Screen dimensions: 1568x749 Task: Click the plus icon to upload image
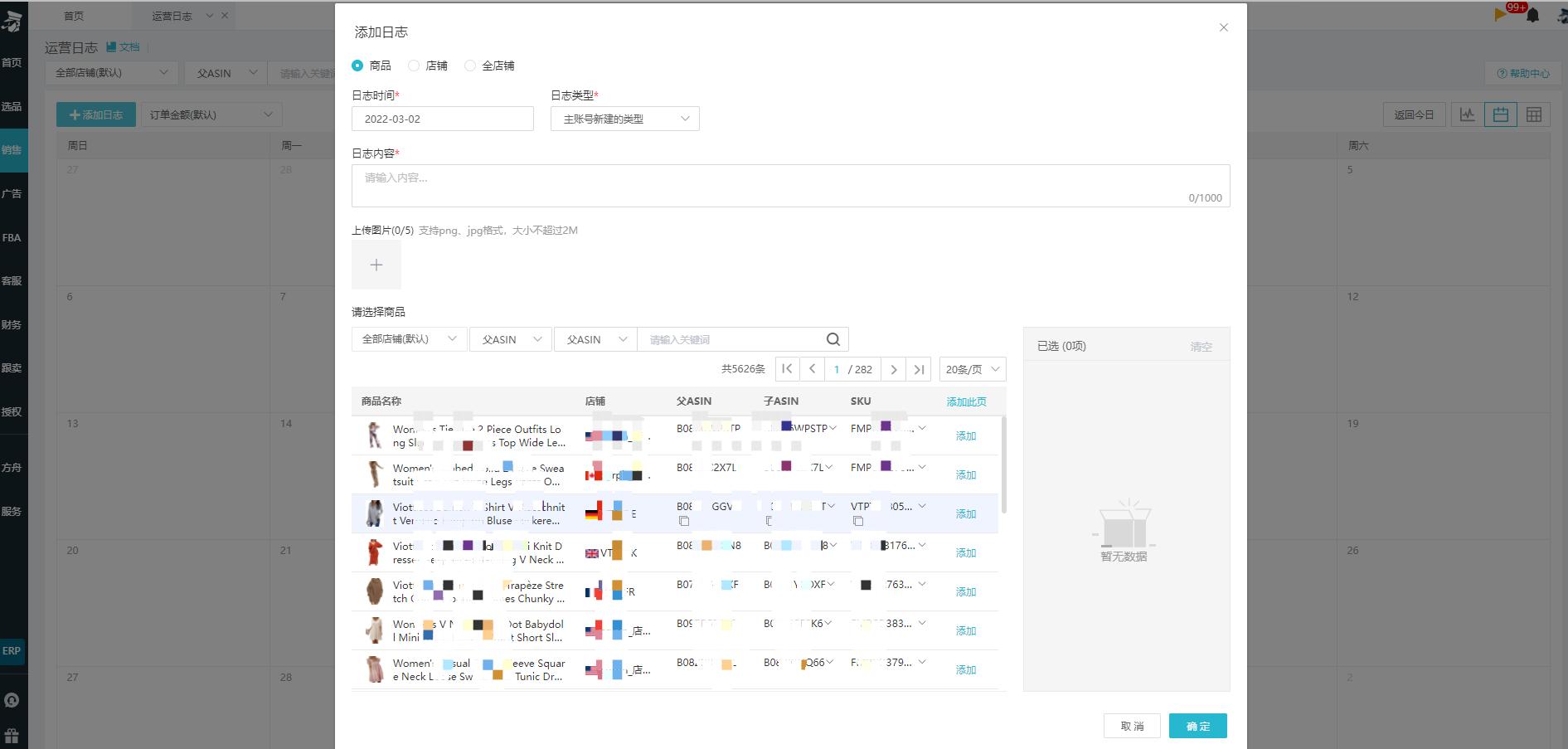pyautogui.click(x=376, y=265)
